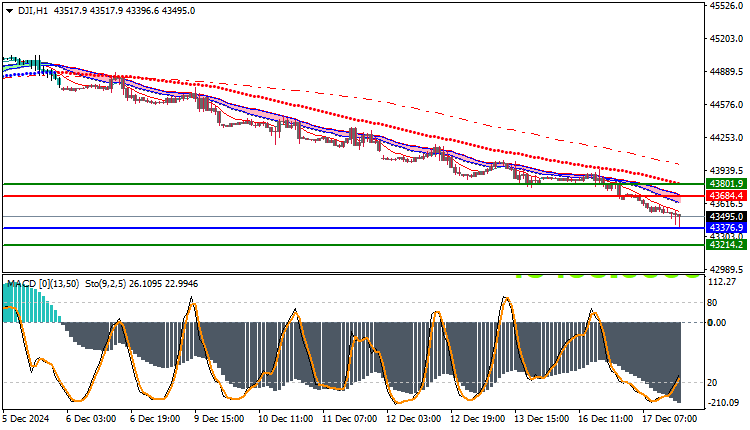This screenshot has height=430, width=750.
Task: Click the 112.27 indicator scale value
Action: (x=721, y=282)
